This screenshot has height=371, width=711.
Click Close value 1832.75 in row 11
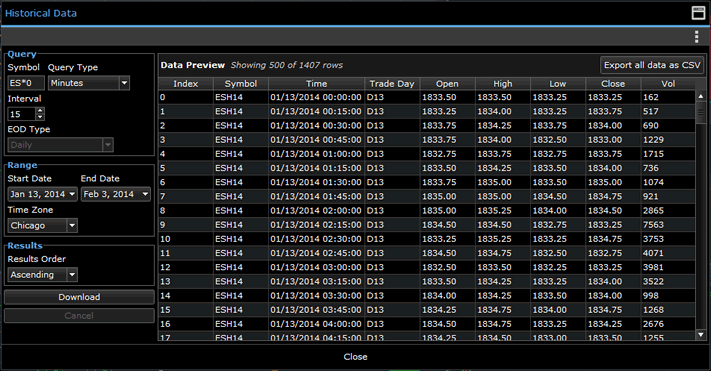[613, 253]
